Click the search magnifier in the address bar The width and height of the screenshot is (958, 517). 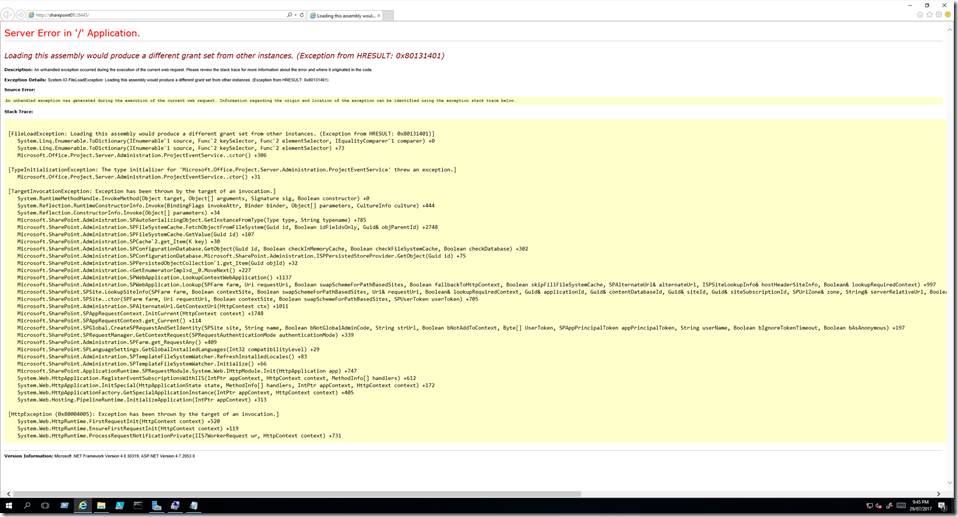pyautogui.click(x=289, y=15)
